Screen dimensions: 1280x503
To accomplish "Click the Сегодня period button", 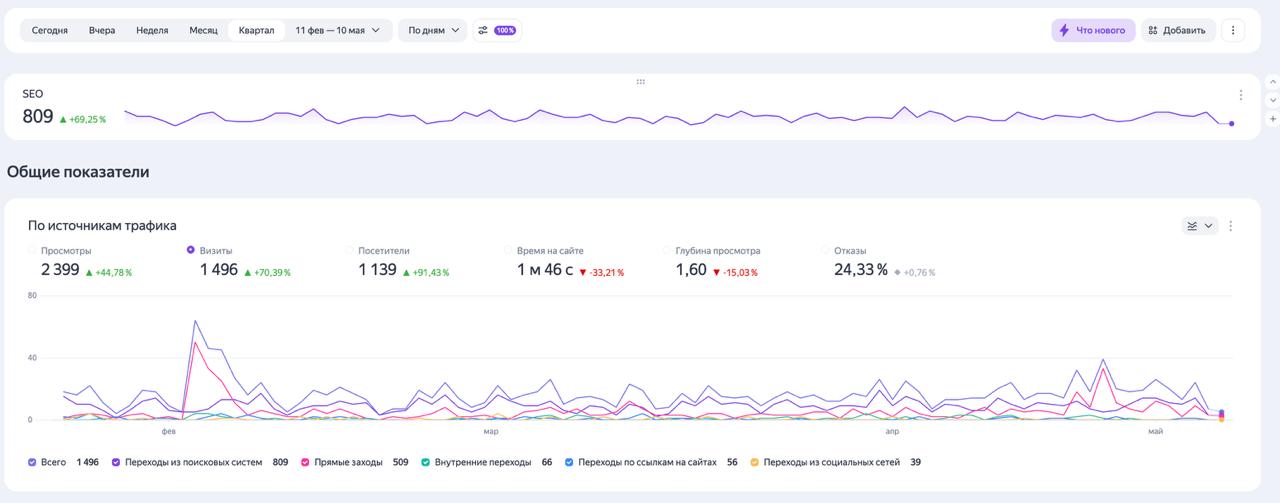I will (50, 30).
